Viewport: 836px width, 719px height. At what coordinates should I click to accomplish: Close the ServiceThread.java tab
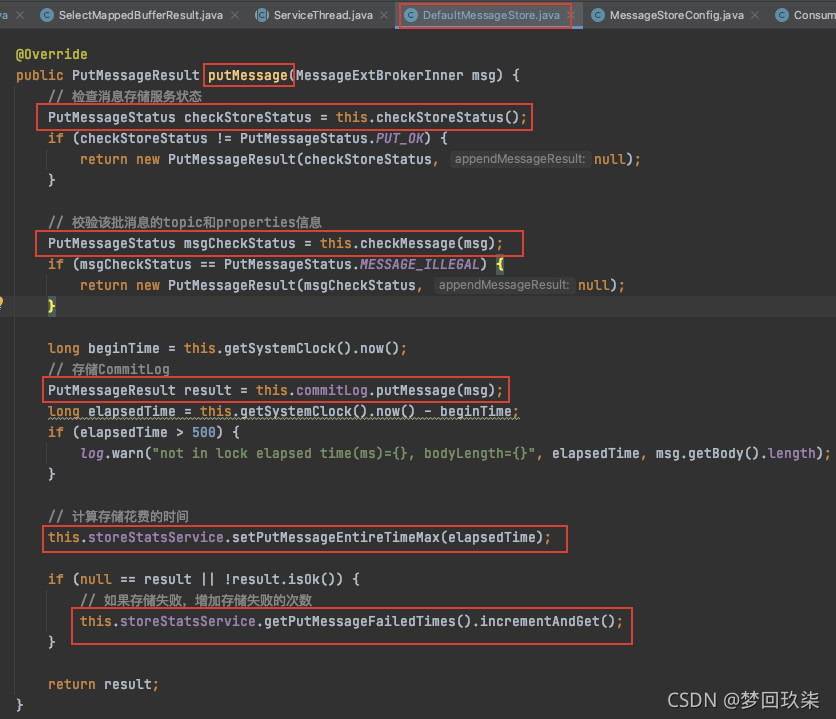pyautogui.click(x=383, y=15)
